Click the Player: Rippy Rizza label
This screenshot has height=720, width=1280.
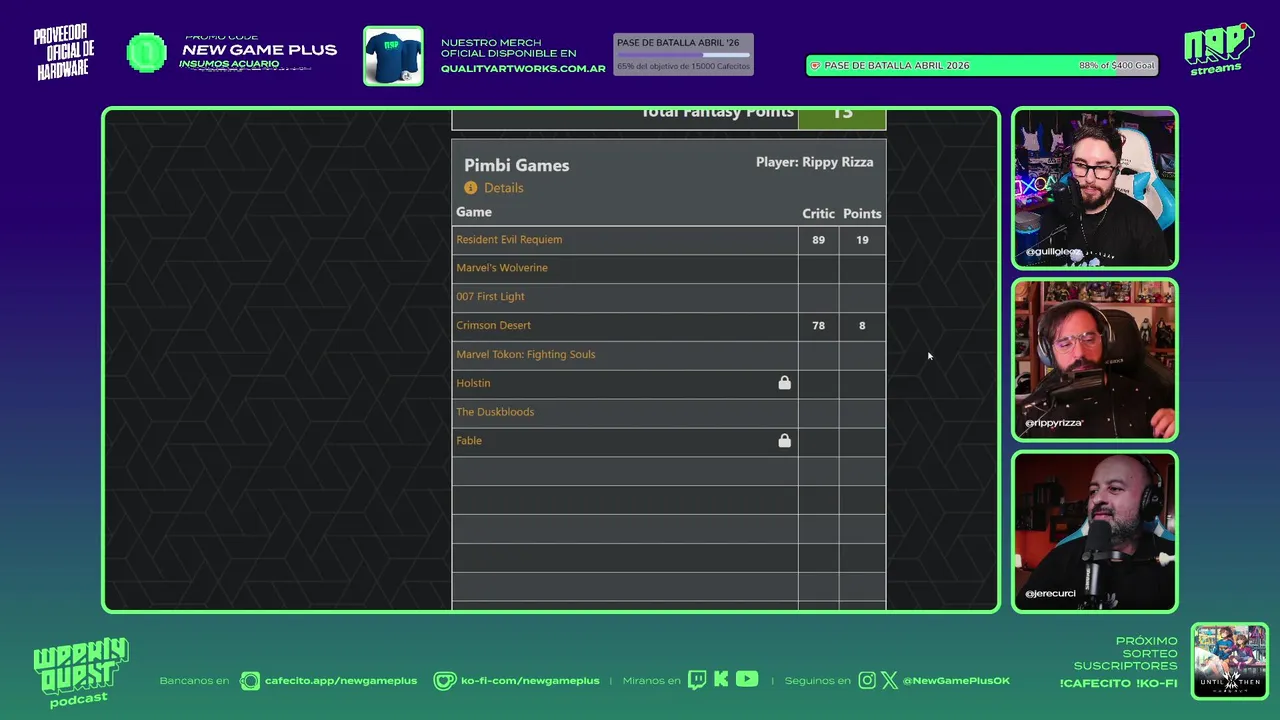pos(814,162)
